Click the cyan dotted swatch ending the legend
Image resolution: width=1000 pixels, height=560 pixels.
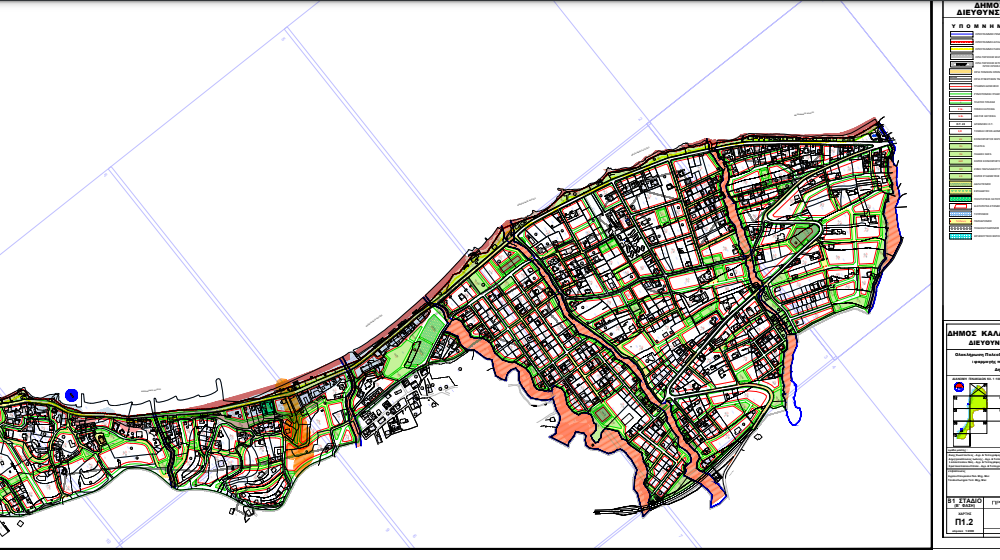(960, 236)
